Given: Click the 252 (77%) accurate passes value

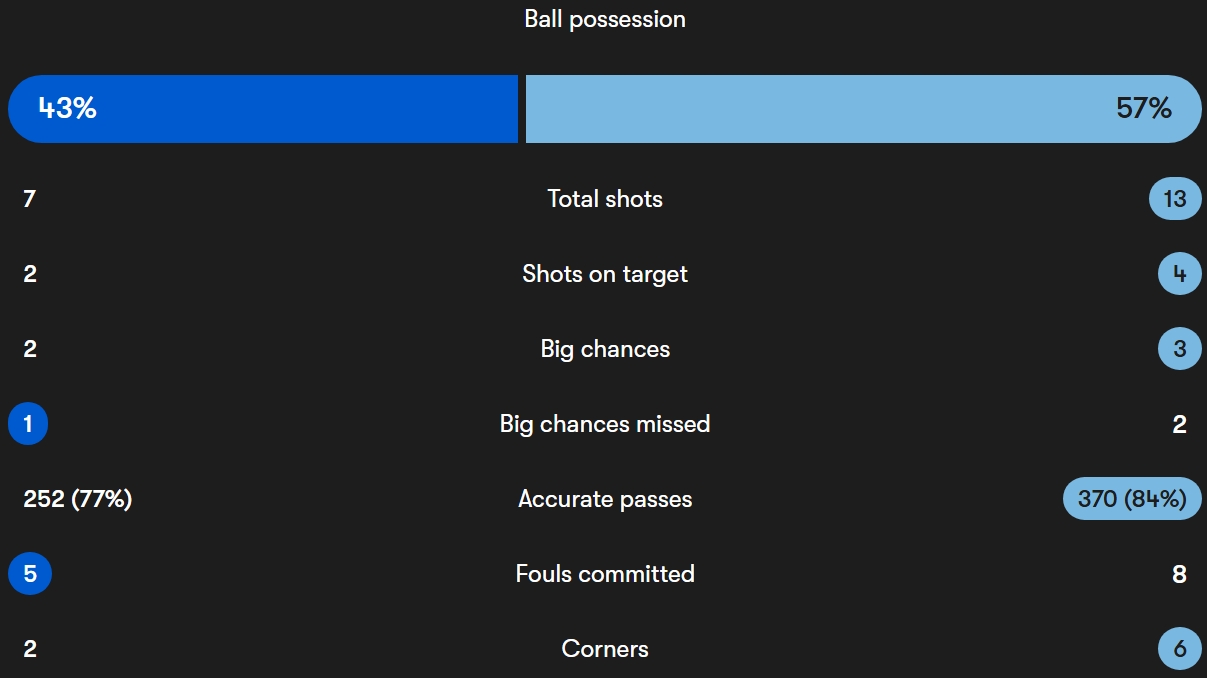Looking at the screenshot, I should 77,499.
